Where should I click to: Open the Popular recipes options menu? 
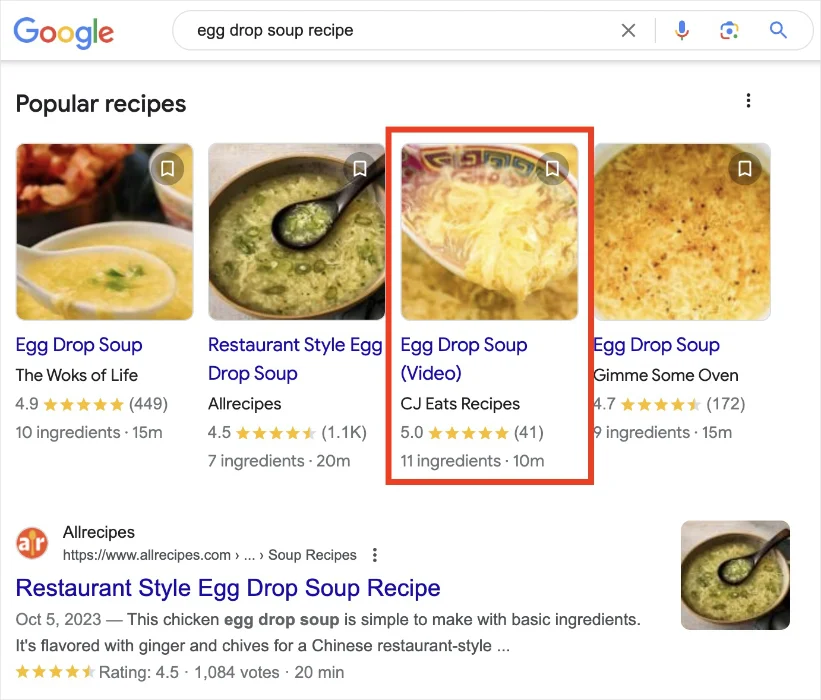click(748, 101)
